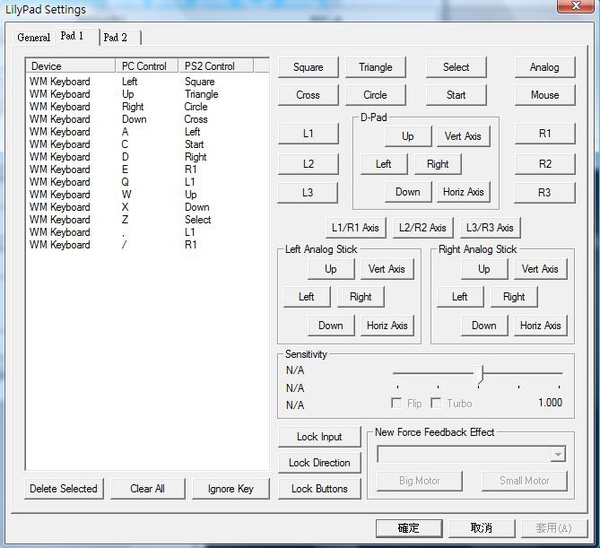
Task: Click the Delete Selected button
Action: [64, 489]
